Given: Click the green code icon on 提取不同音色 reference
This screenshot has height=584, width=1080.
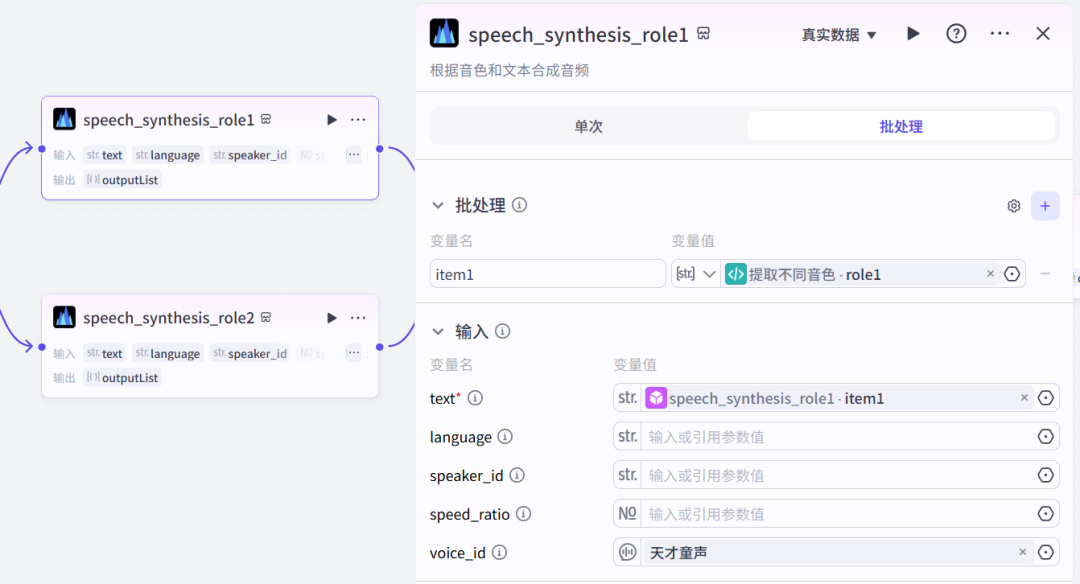Looking at the screenshot, I should tap(736, 273).
